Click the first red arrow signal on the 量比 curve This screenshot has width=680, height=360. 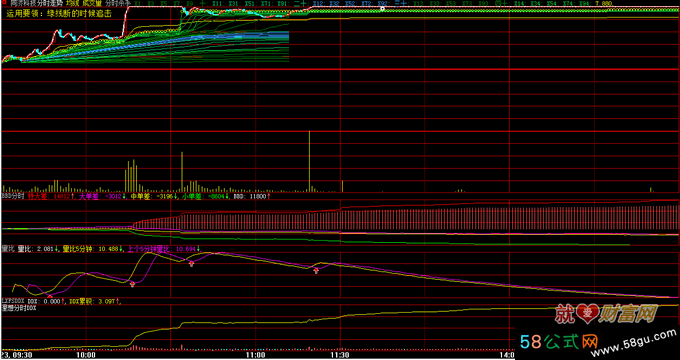click(x=133, y=284)
